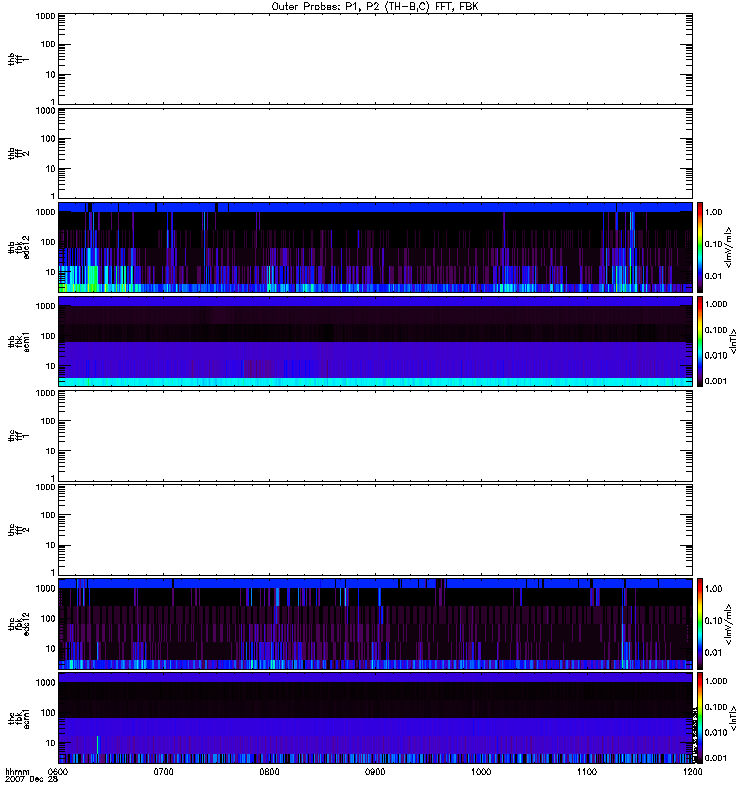Click the thb fbk scm1 spectrogram panel
Viewport: 750px width, 800px height.
coord(376,340)
